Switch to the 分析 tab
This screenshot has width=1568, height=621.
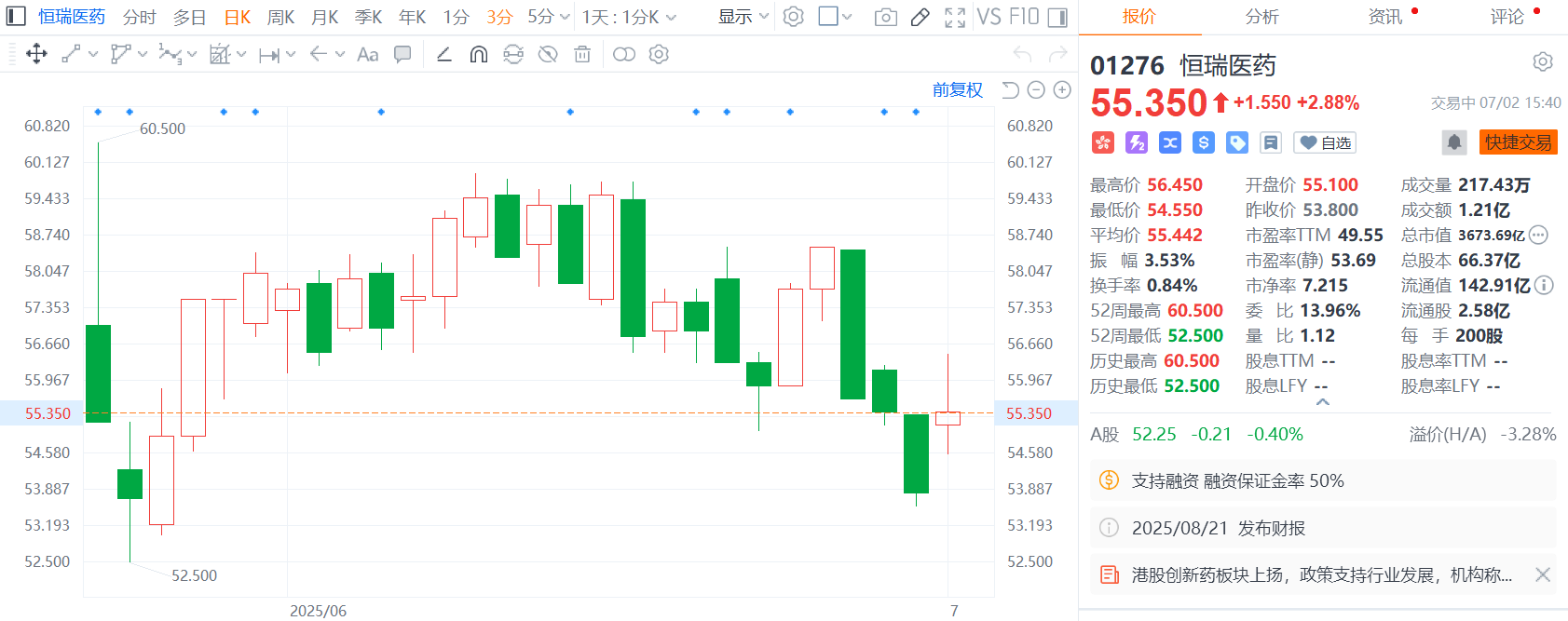click(x=1261, y=17)
